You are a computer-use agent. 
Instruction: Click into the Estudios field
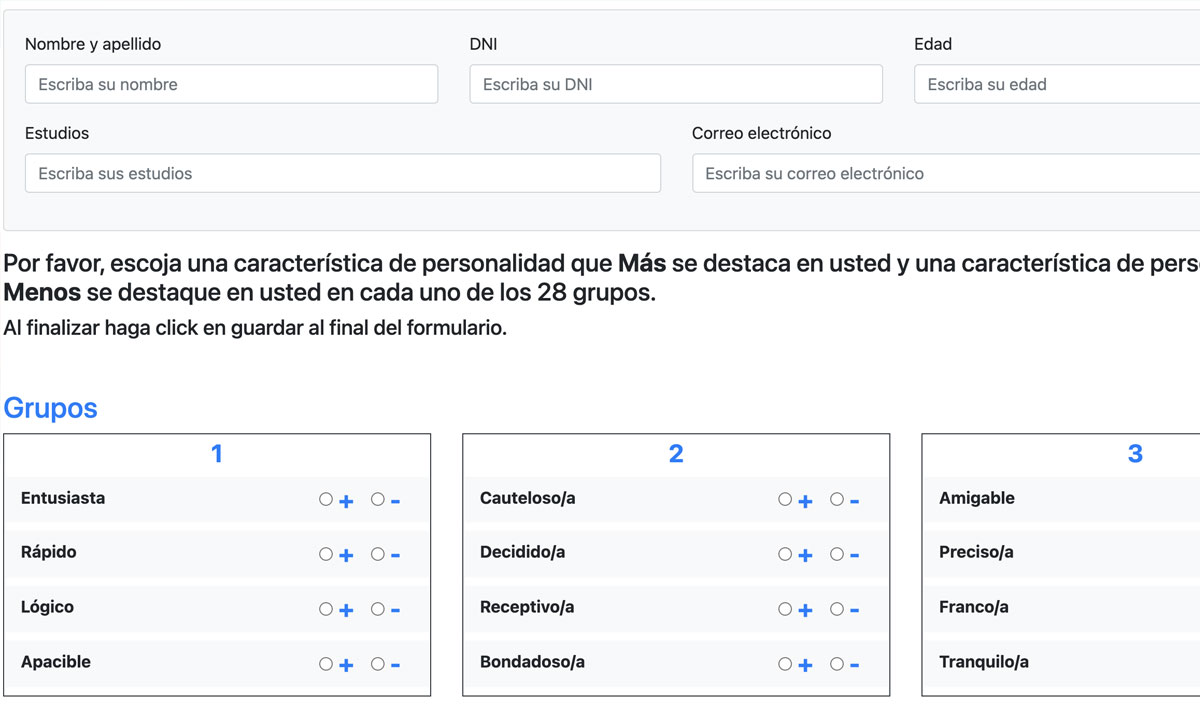click(x=342, y=173)
